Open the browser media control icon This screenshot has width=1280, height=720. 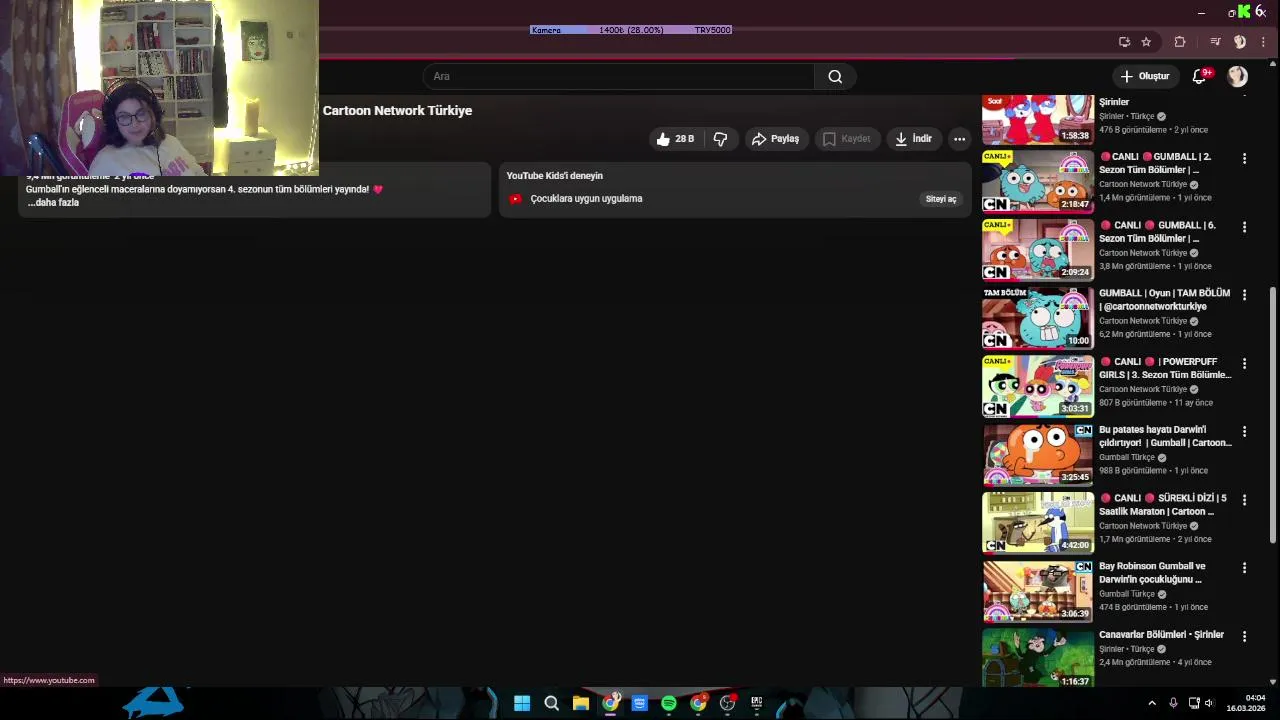click(1215, 42)
